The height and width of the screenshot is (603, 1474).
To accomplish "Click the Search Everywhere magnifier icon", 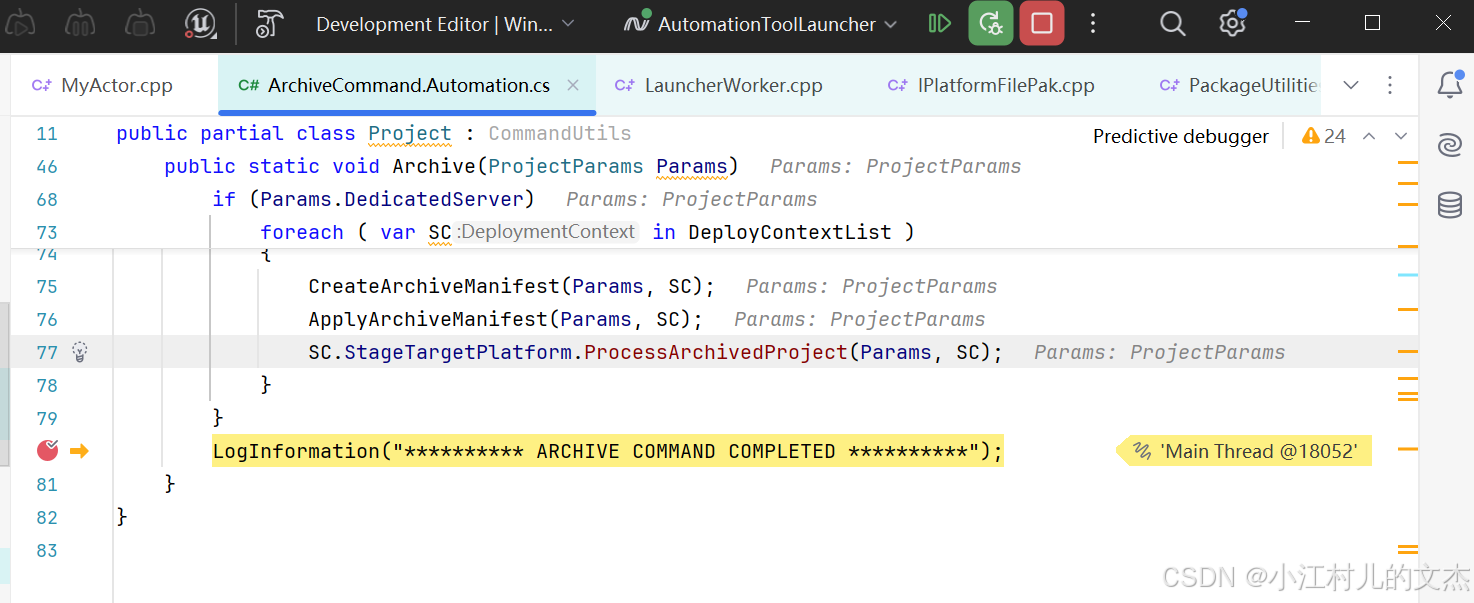I will (x=1172, y=24).
